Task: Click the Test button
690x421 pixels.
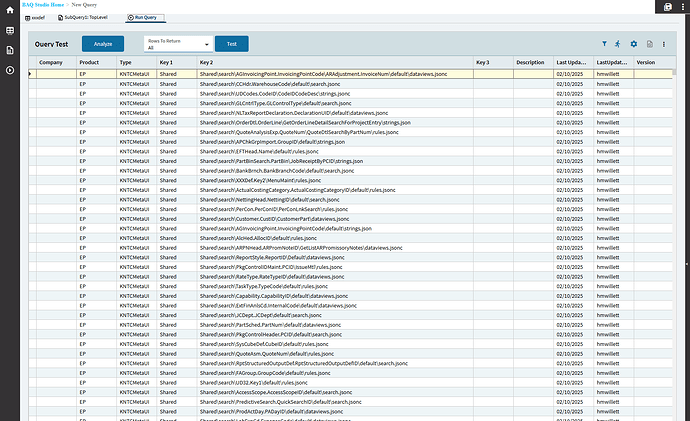Action: 232,44
